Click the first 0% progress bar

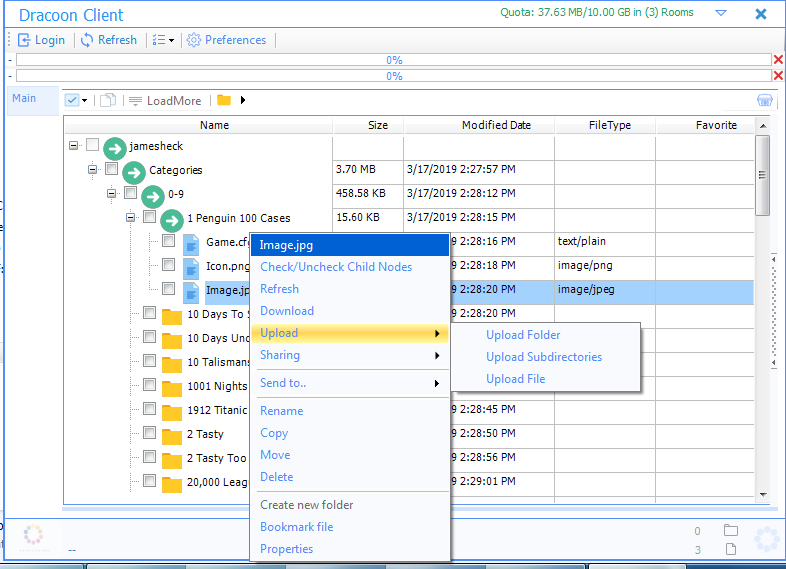[x=394, y=60]
